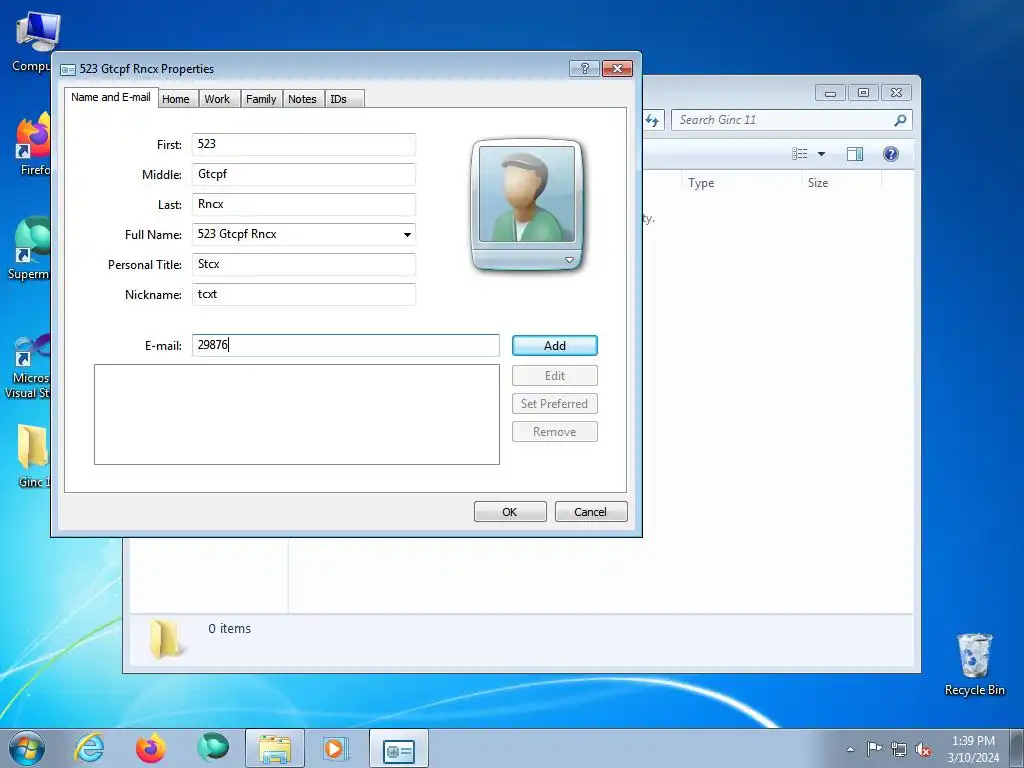Open Firefox from the taskbar
This screenshot has height=768, width=1024.
point(151,748)
